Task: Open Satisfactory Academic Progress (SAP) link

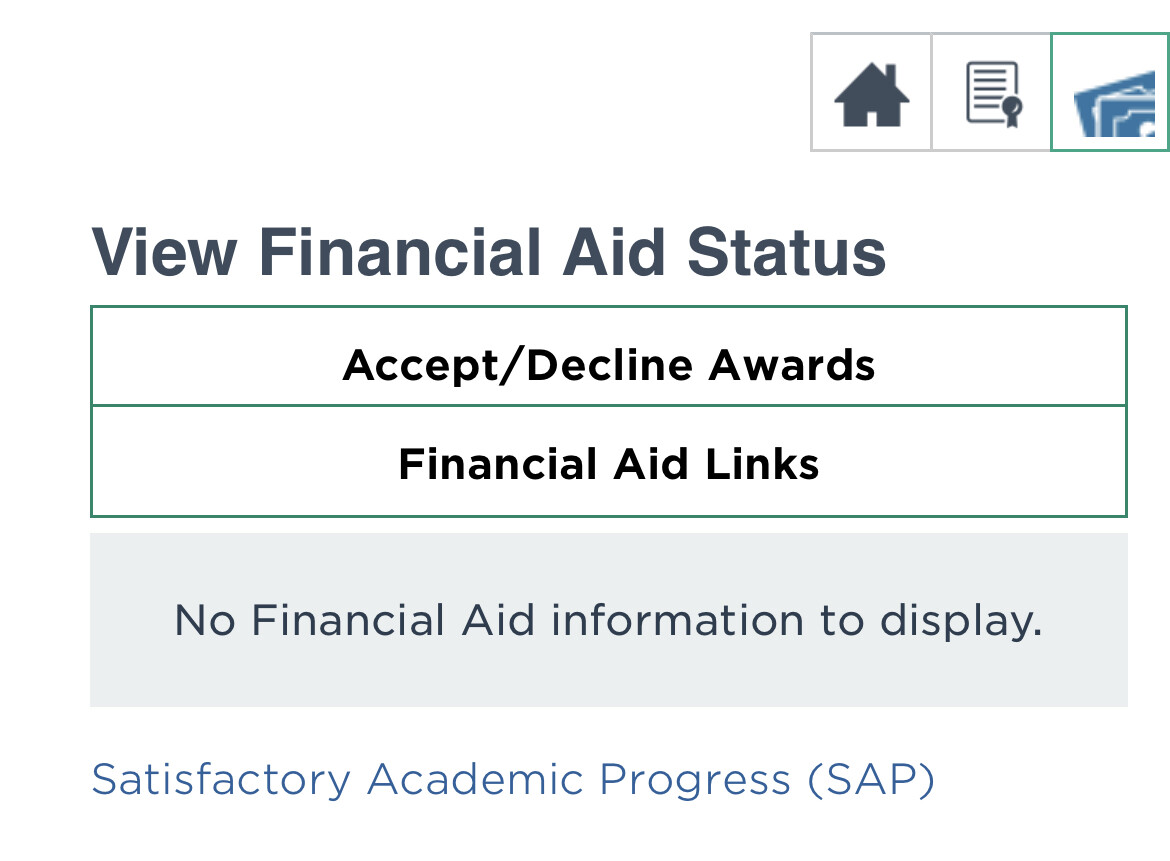Action: [512, 780]
